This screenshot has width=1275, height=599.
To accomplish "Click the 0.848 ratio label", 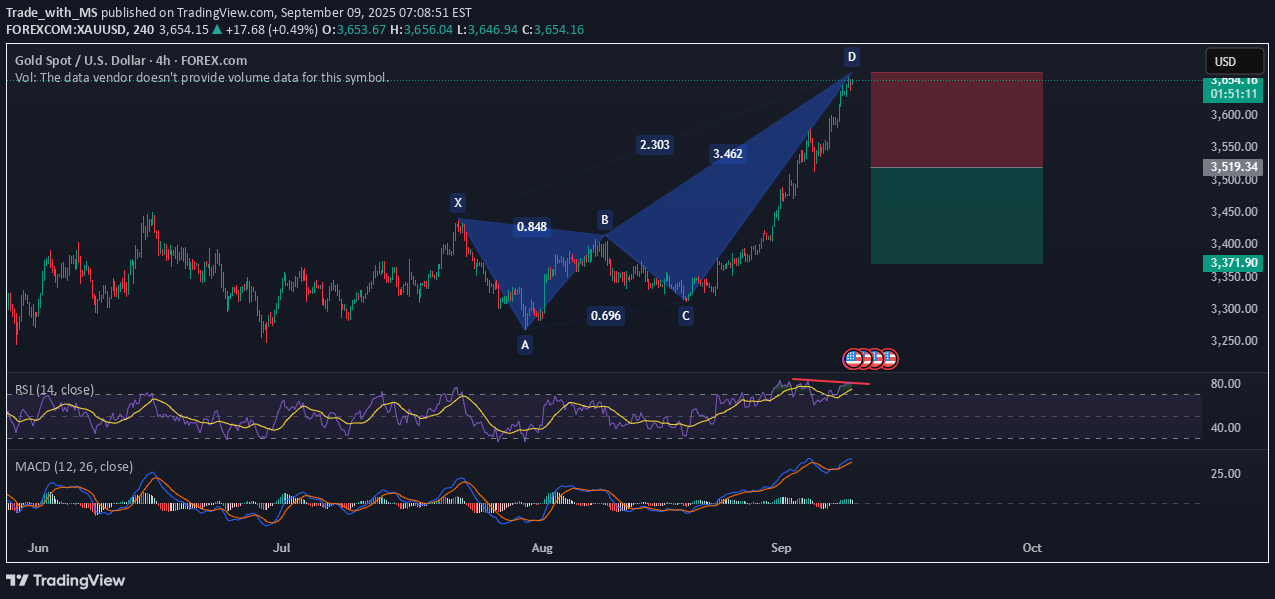I will point(531,227).
